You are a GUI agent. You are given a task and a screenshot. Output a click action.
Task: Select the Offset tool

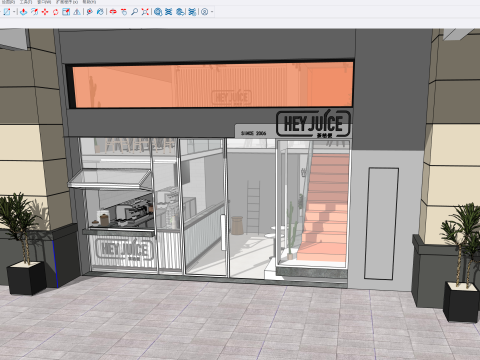coord(34,12)
